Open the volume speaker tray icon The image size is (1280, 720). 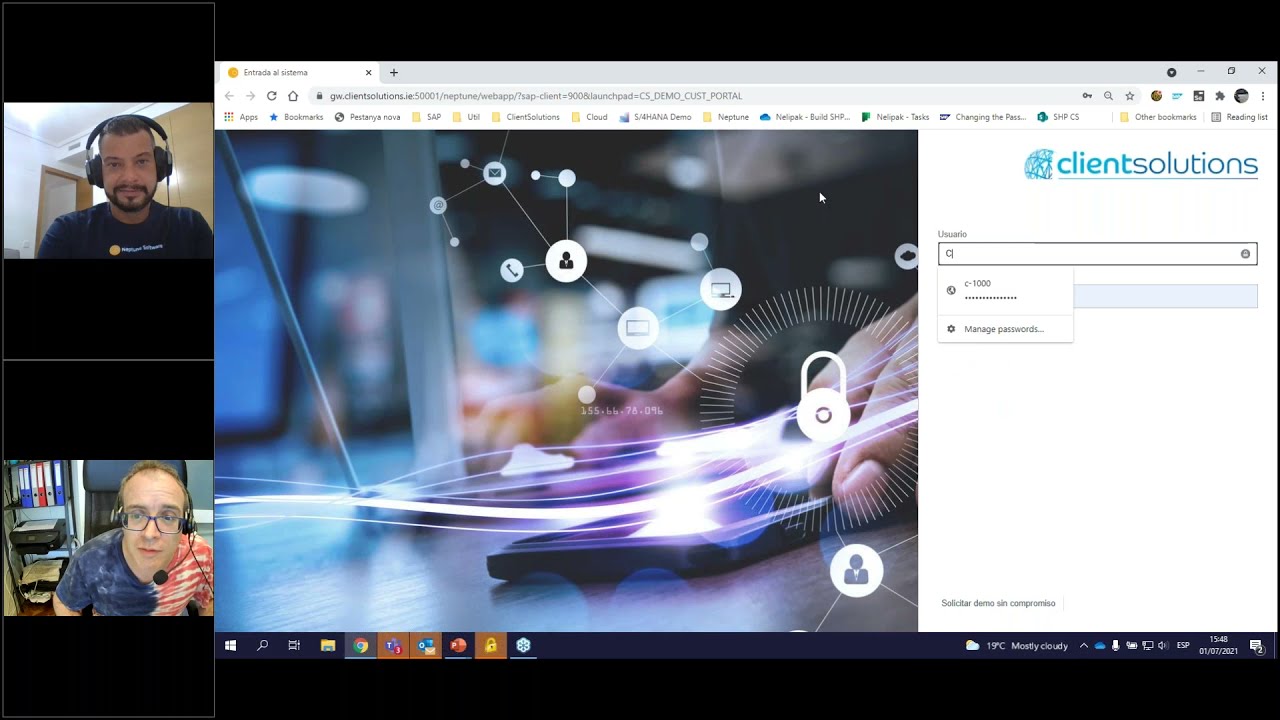[x=1163, y=646]
